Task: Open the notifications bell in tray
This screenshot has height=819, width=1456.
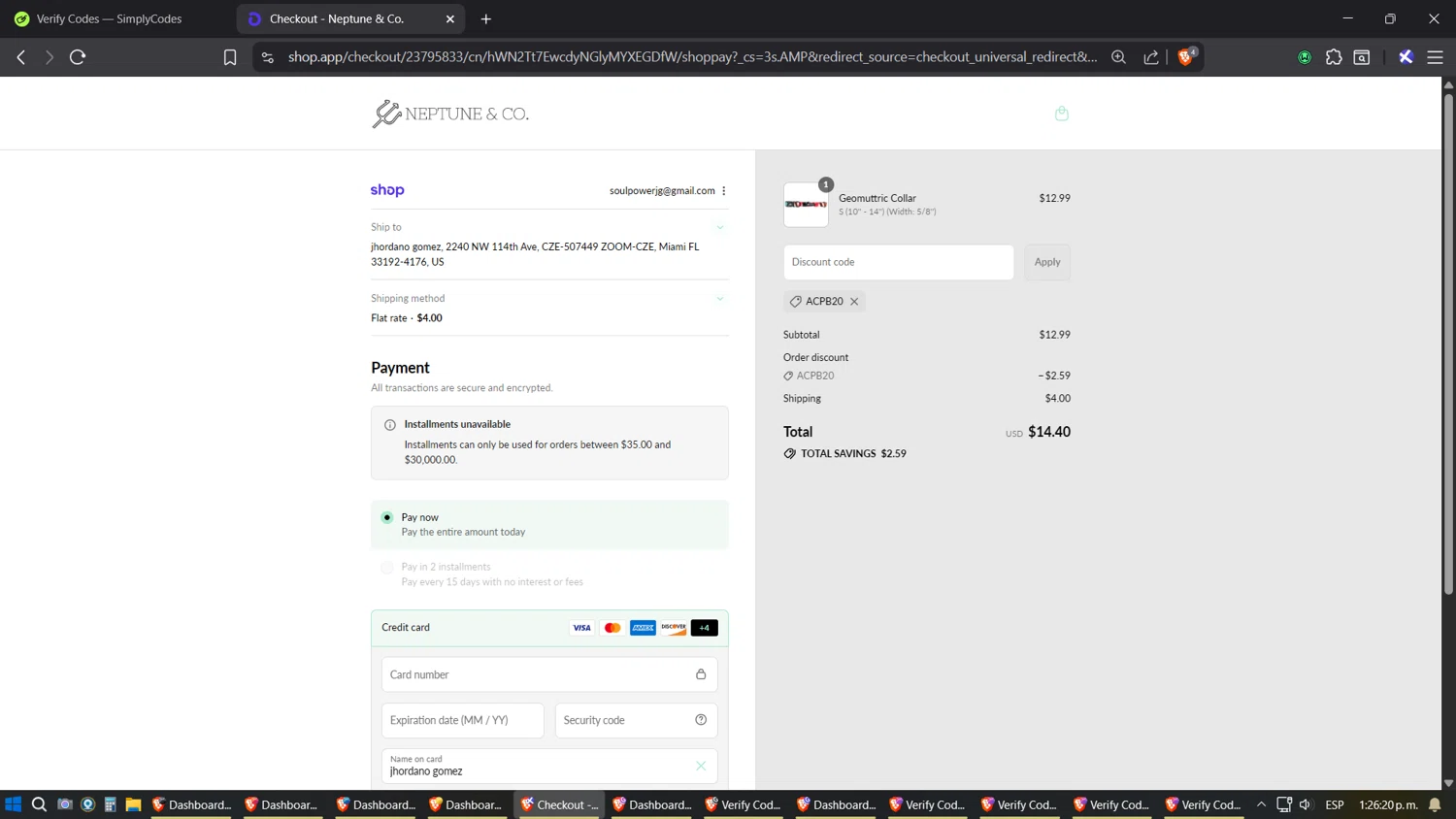Action: point(1435,804)
